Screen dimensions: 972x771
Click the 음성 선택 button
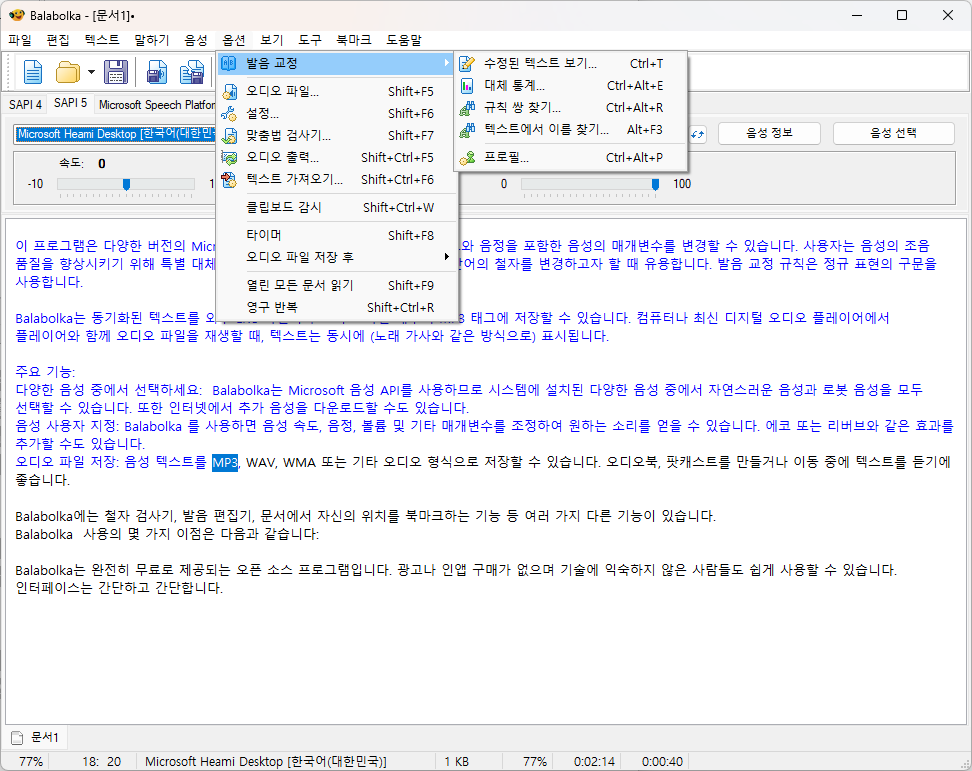click(893, 133)
